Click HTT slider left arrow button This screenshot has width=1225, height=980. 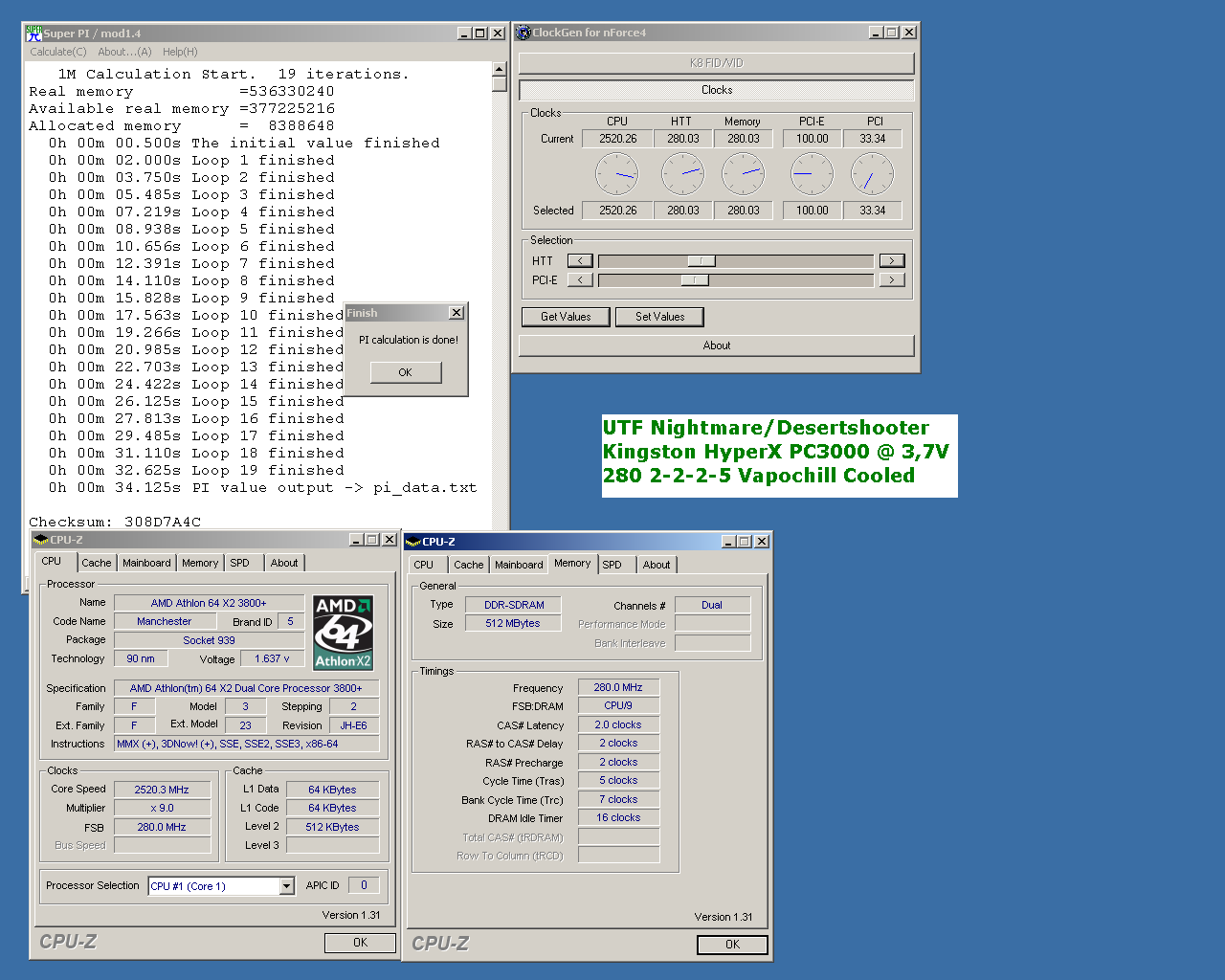coord(580,260)
